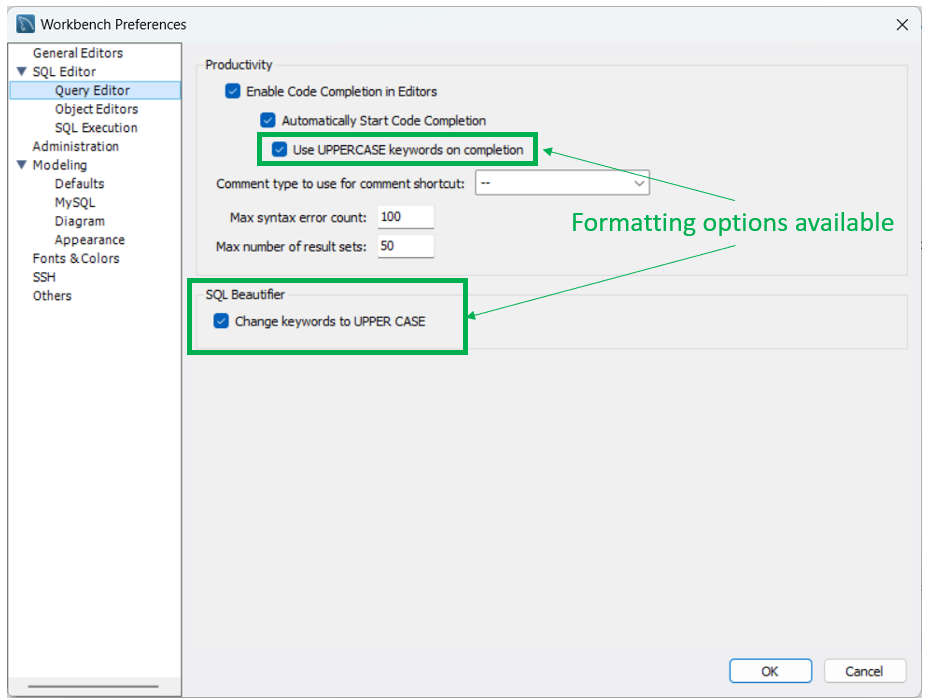Open the Query Editor preferences page
This screenshot has height=700, width=926.
92,90
